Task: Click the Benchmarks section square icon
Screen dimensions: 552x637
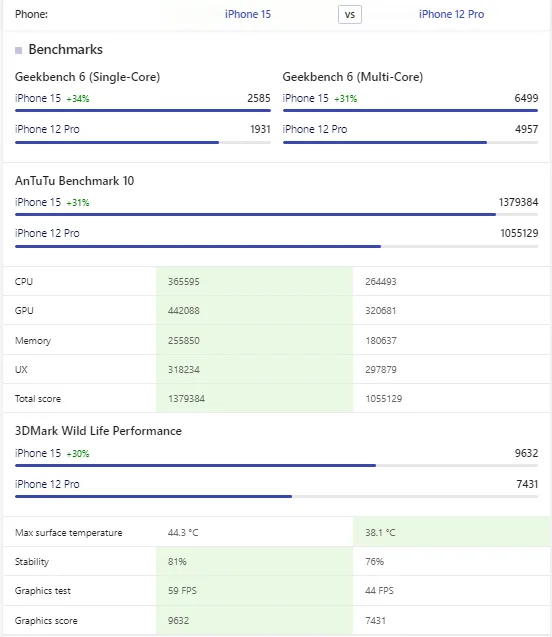Action: [19, 50]
